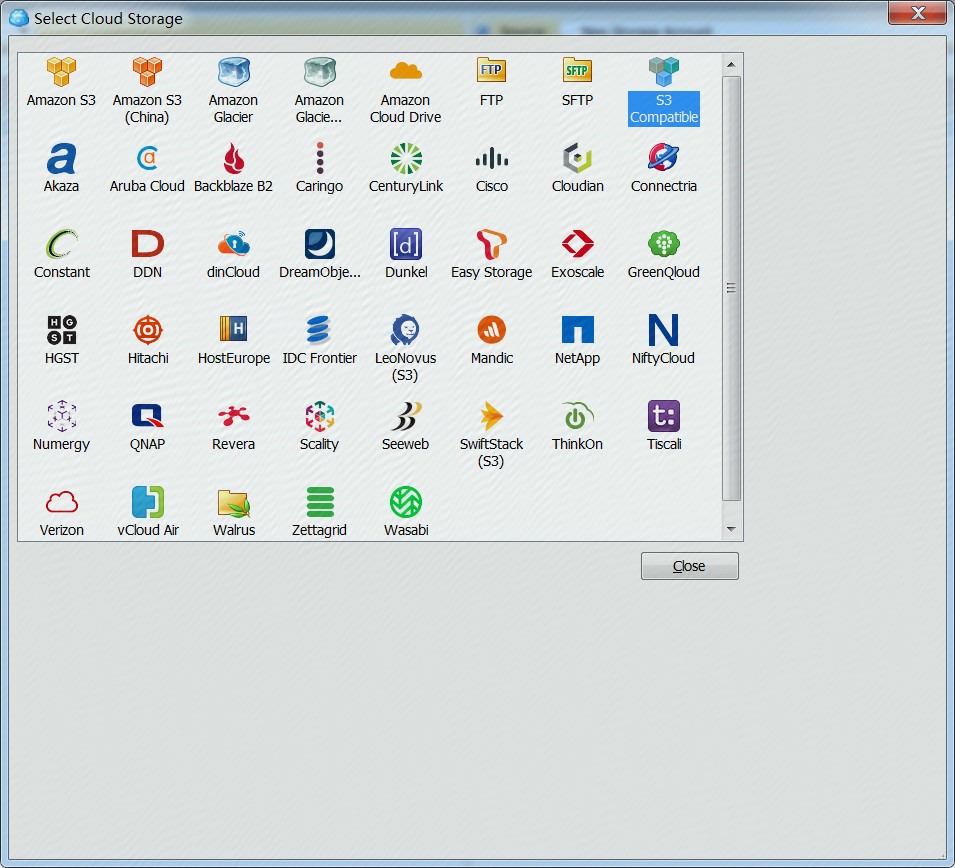Click the HGST provider icon

click(x=62, y=330)
